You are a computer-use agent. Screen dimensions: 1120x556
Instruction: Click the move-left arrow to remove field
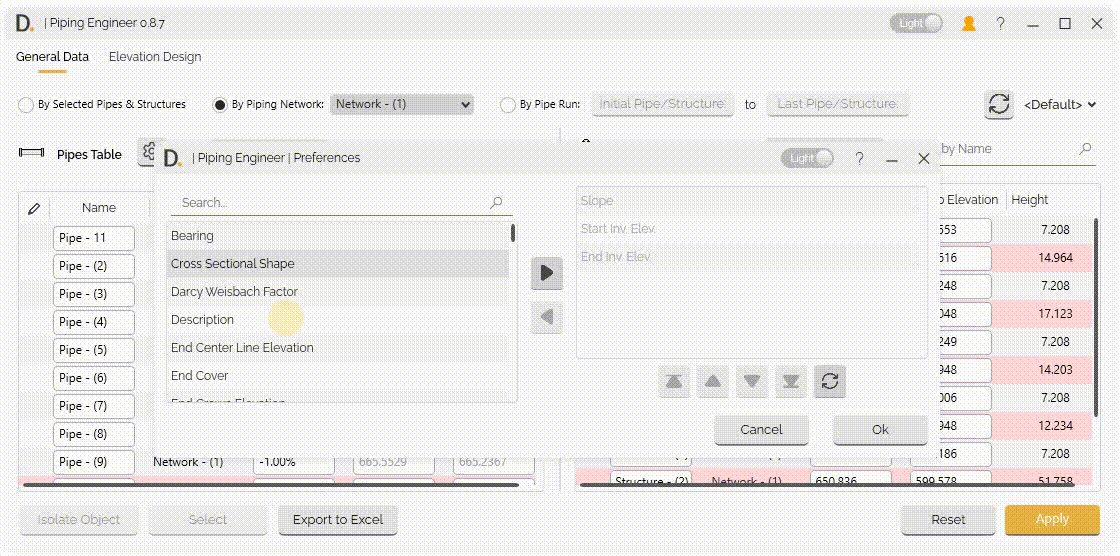546,318
